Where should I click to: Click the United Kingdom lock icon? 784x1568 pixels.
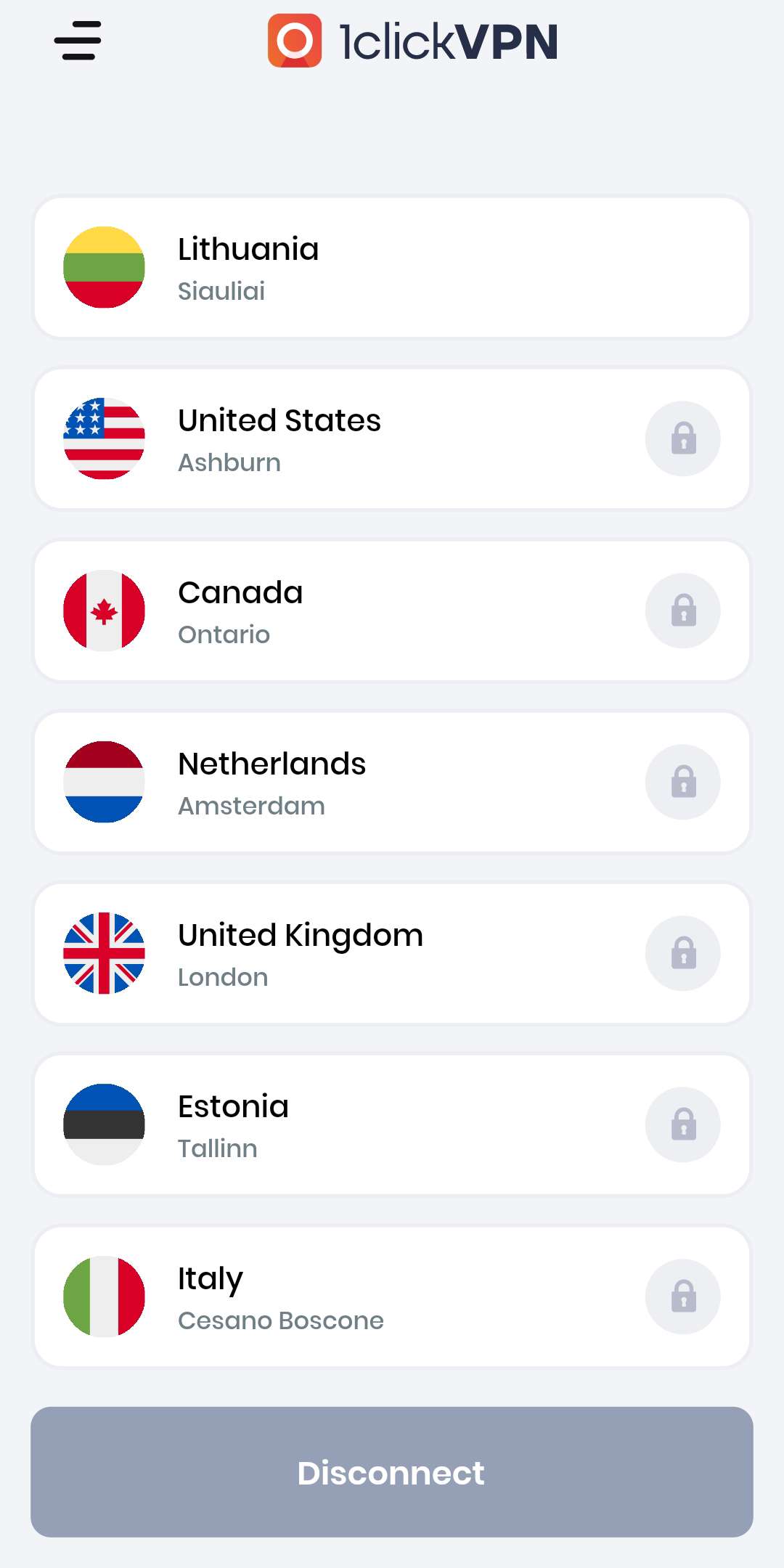pyautogui.click(x=682, y=953)
